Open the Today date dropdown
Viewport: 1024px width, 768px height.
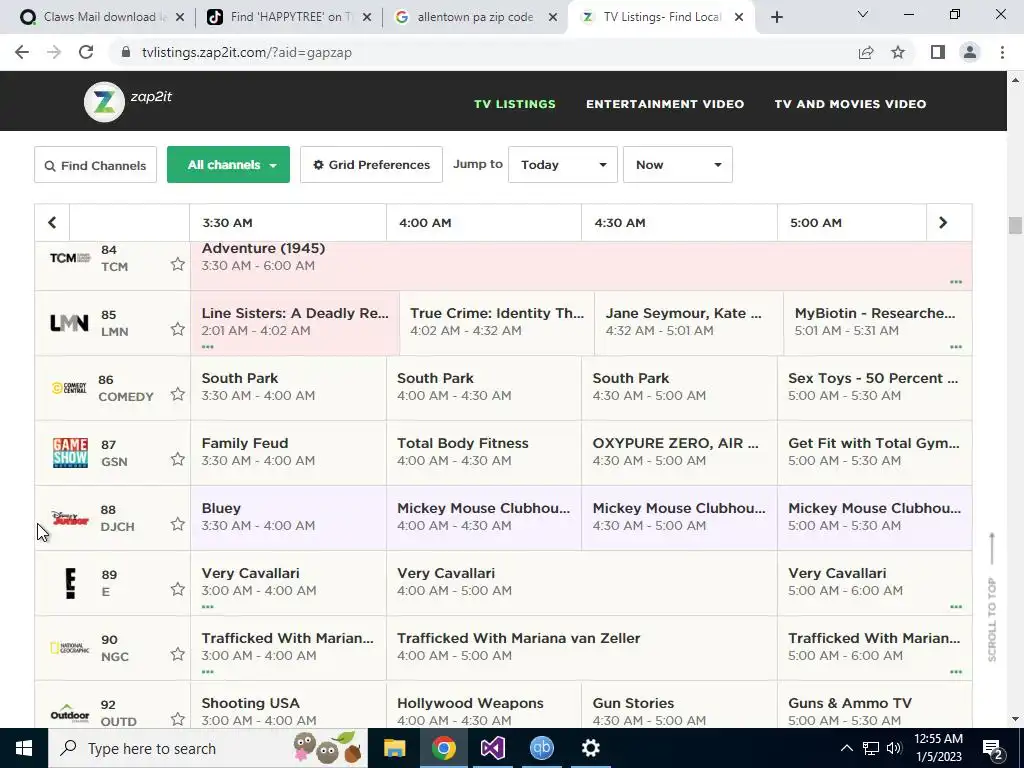[563, 165]
